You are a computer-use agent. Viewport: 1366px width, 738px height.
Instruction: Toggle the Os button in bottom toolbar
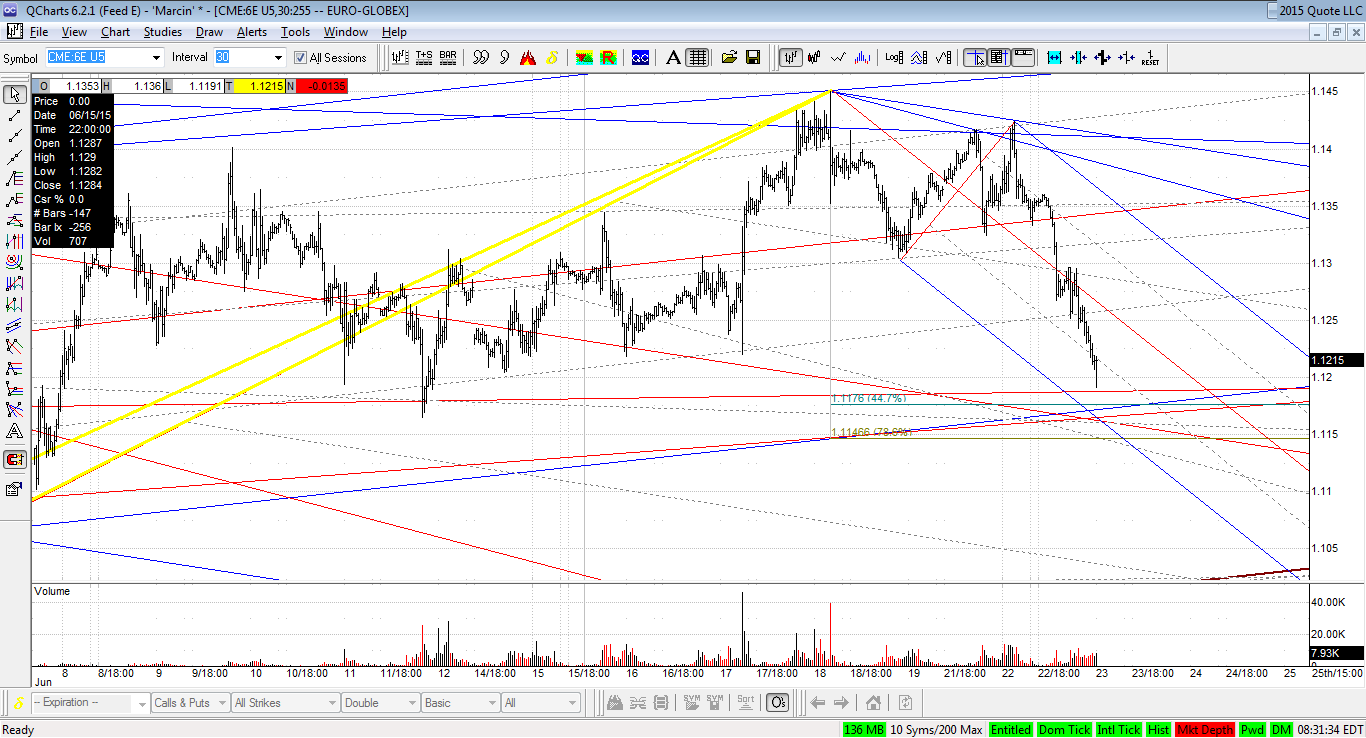(x=777, y=703)
